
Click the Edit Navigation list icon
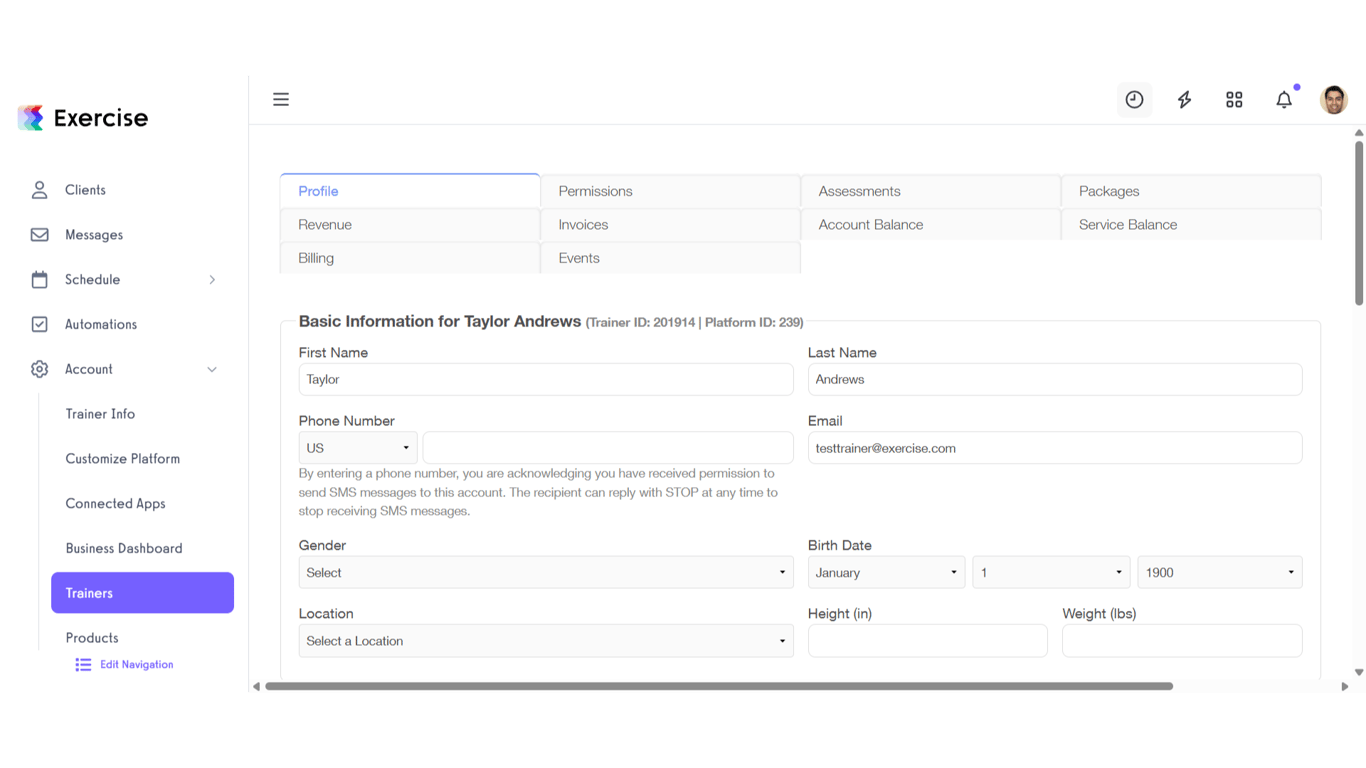pyautogui.click(x=82, y=664)
